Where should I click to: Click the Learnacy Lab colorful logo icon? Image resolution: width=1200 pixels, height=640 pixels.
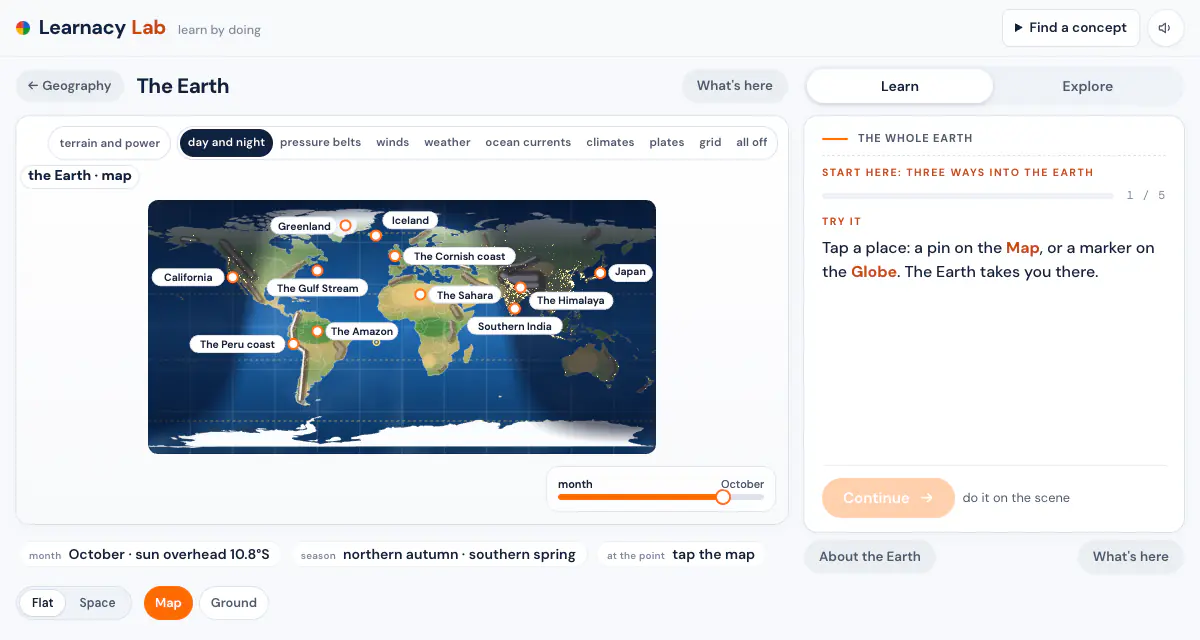point(23,28)
